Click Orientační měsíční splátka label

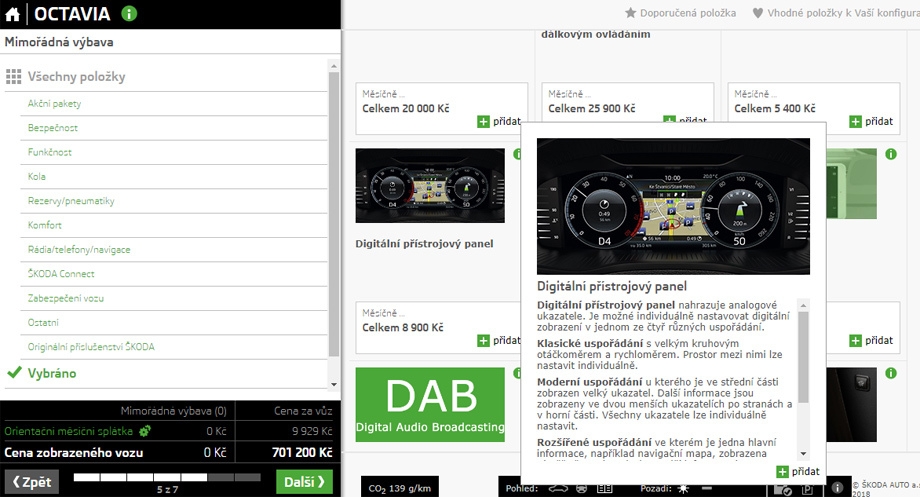tap(69, 431)
